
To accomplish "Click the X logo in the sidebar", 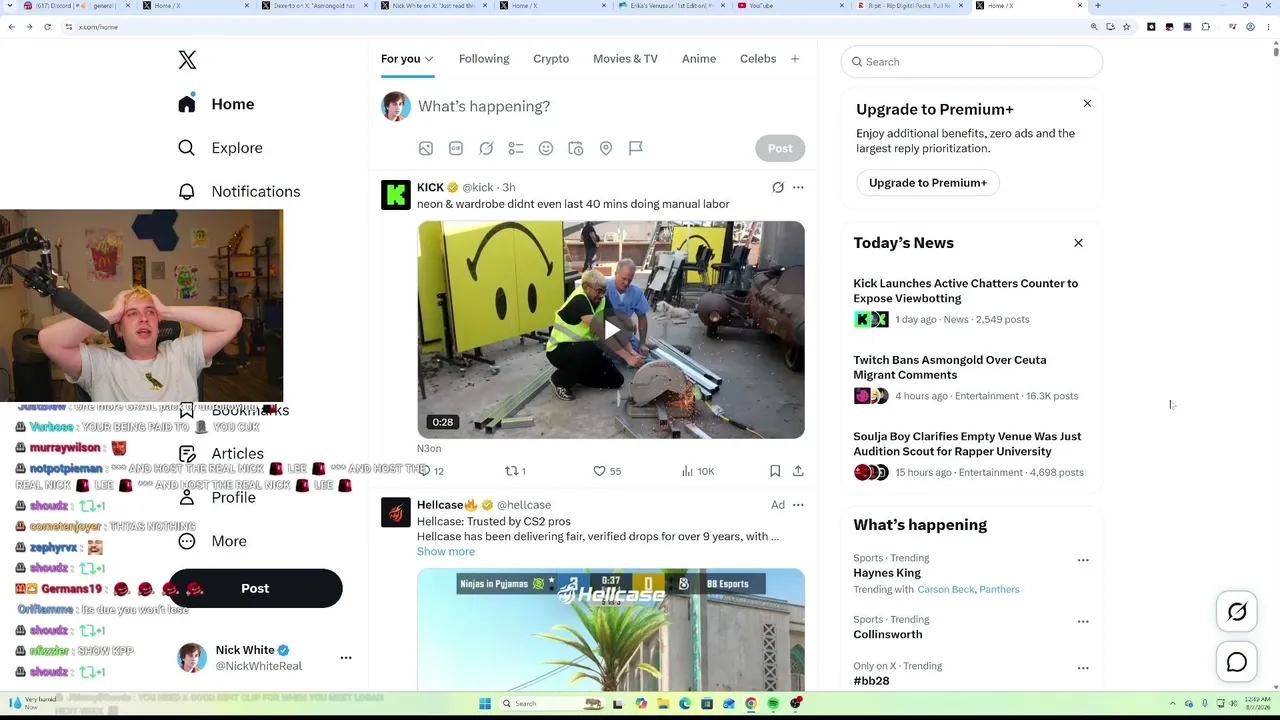I will tap(187, 60).
